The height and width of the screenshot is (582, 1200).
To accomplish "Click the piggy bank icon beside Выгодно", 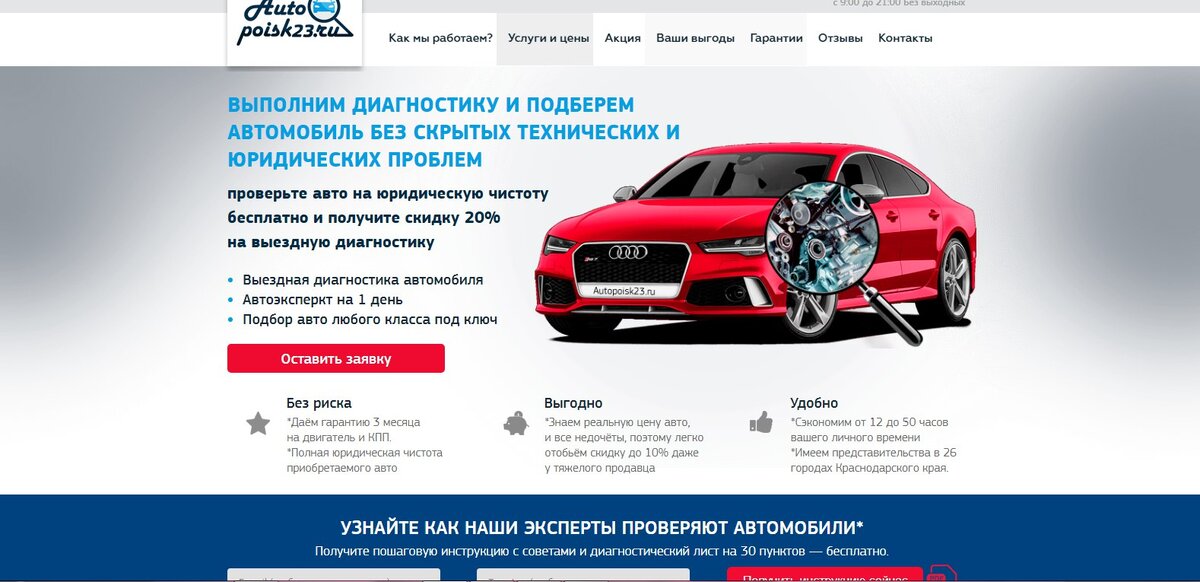I will [x=516, y=423].
